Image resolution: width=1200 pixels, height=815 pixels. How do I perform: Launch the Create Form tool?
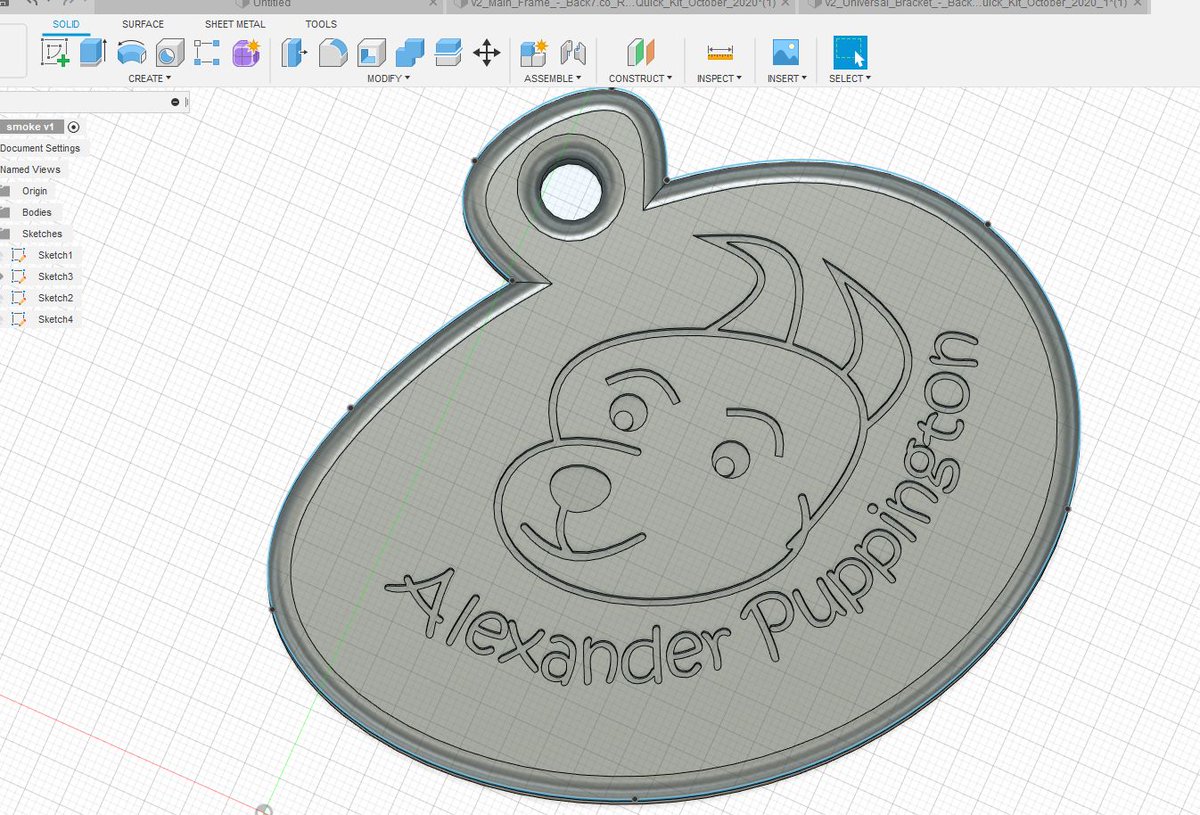(x=246, y=53)
